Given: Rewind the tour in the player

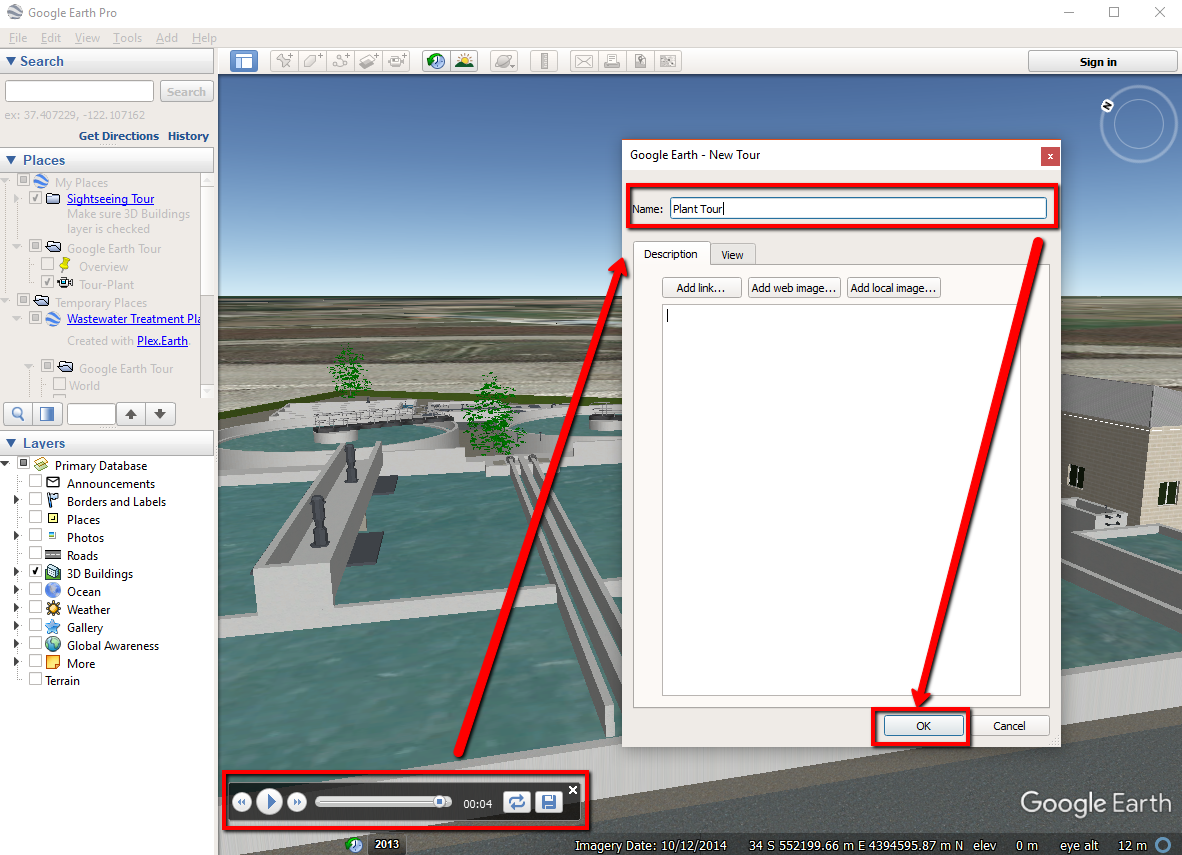Looking at the screenshot, I should (x=241, y=802).
